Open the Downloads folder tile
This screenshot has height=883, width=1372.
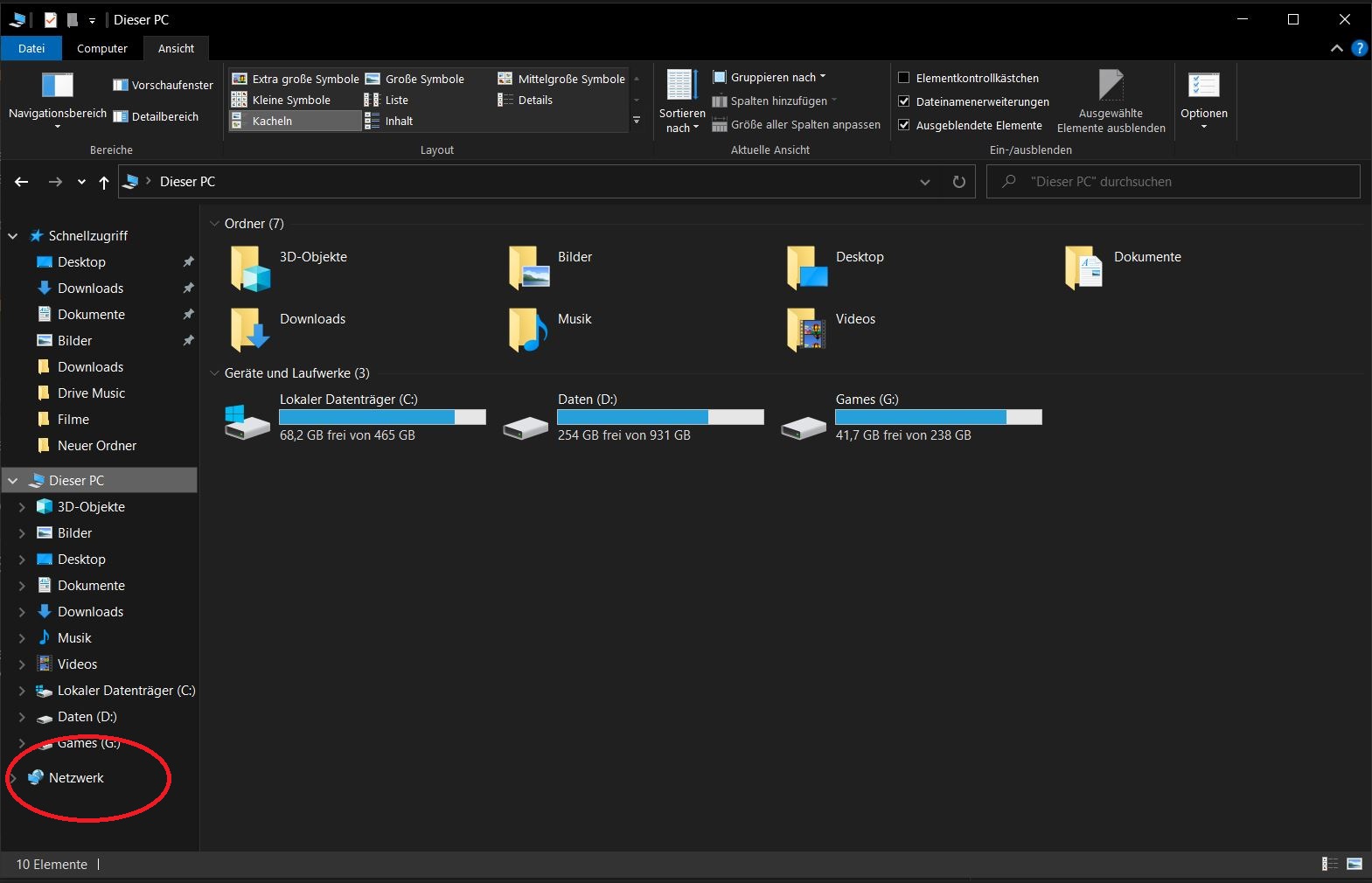(289, 330)
